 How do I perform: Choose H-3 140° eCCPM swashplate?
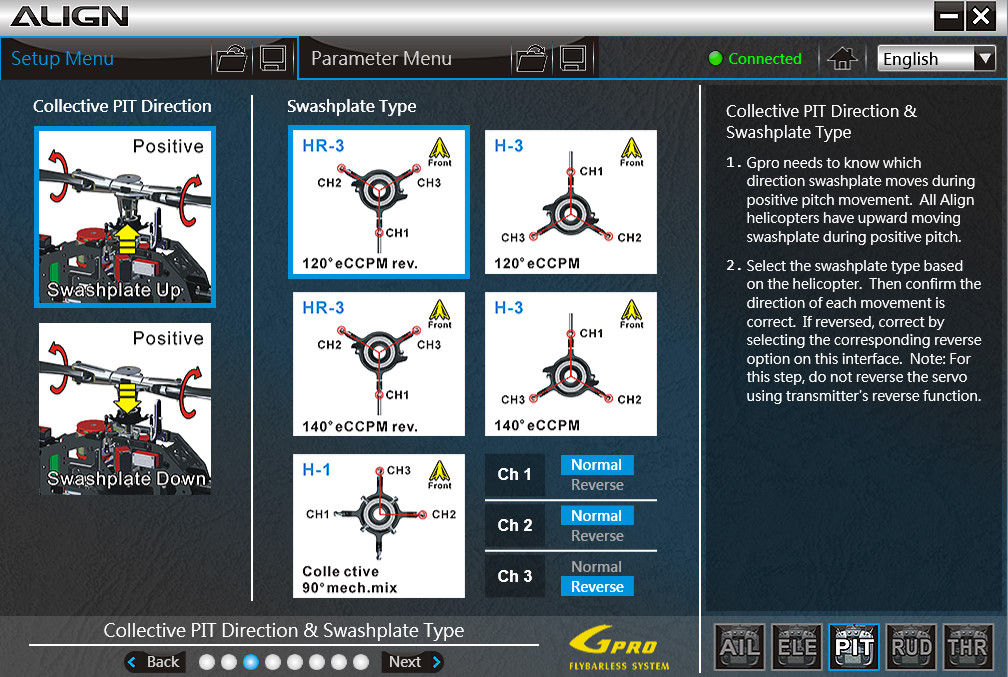pos(571,364)
